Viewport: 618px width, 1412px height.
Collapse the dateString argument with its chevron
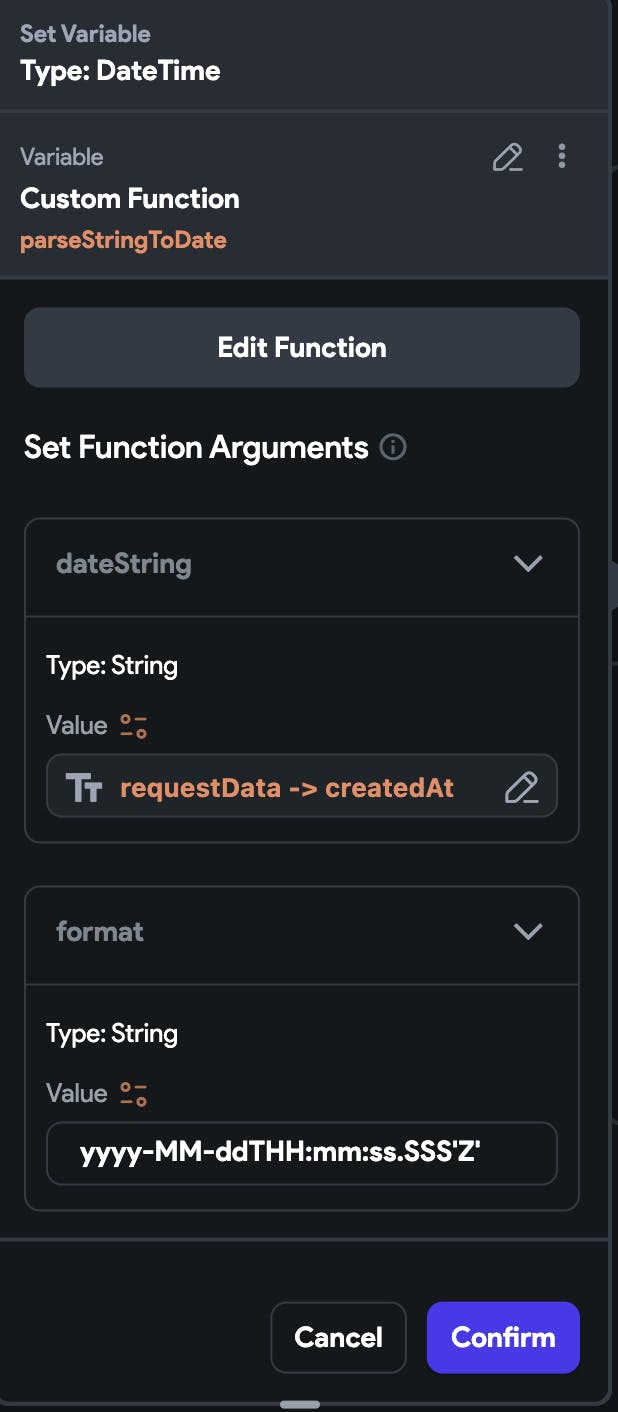[x=527, y=564]
